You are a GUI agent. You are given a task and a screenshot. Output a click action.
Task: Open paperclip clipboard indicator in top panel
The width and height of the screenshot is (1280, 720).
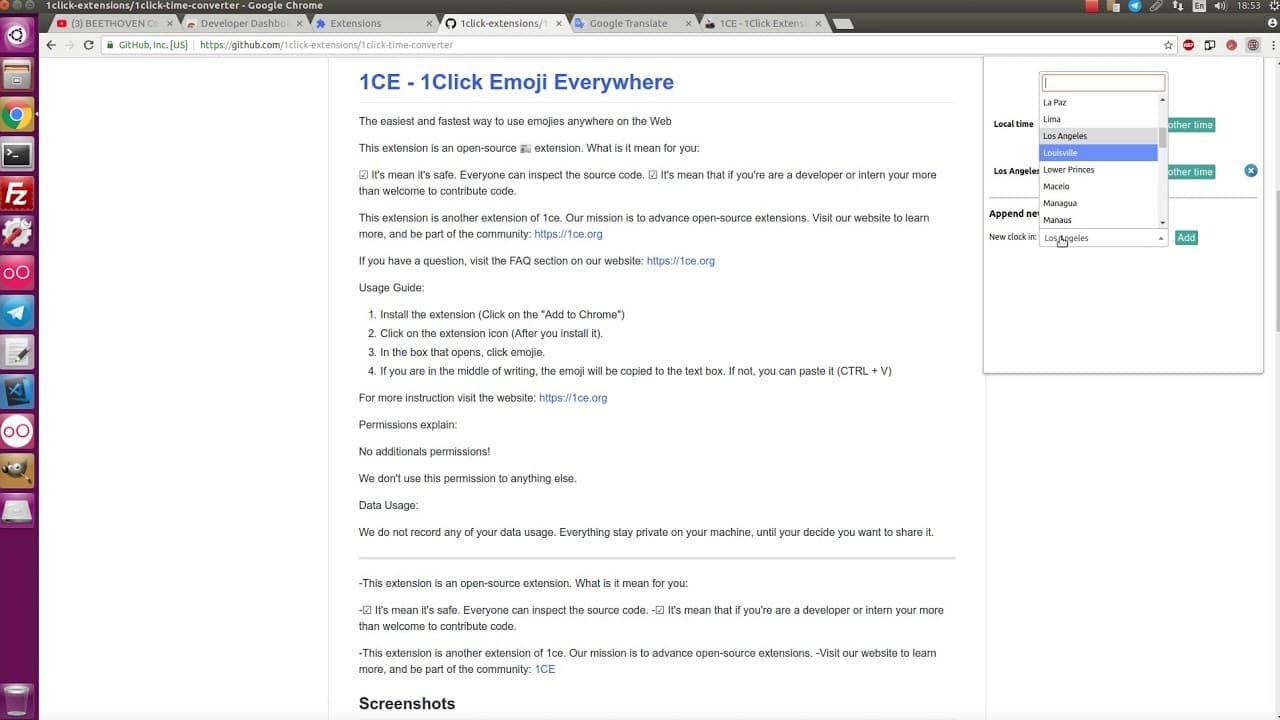pos(1156,6)
